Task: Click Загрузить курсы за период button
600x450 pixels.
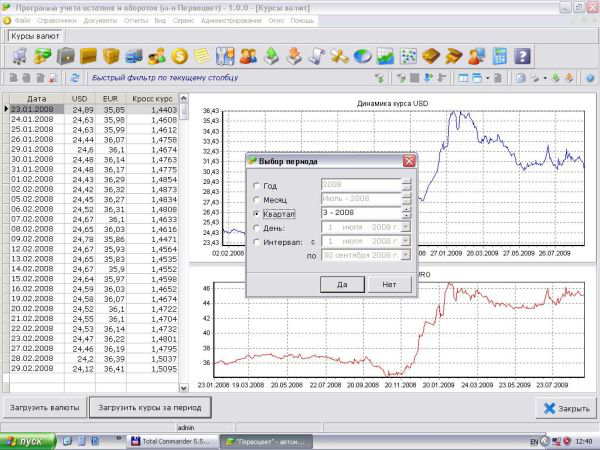Action: click(150, 408)
